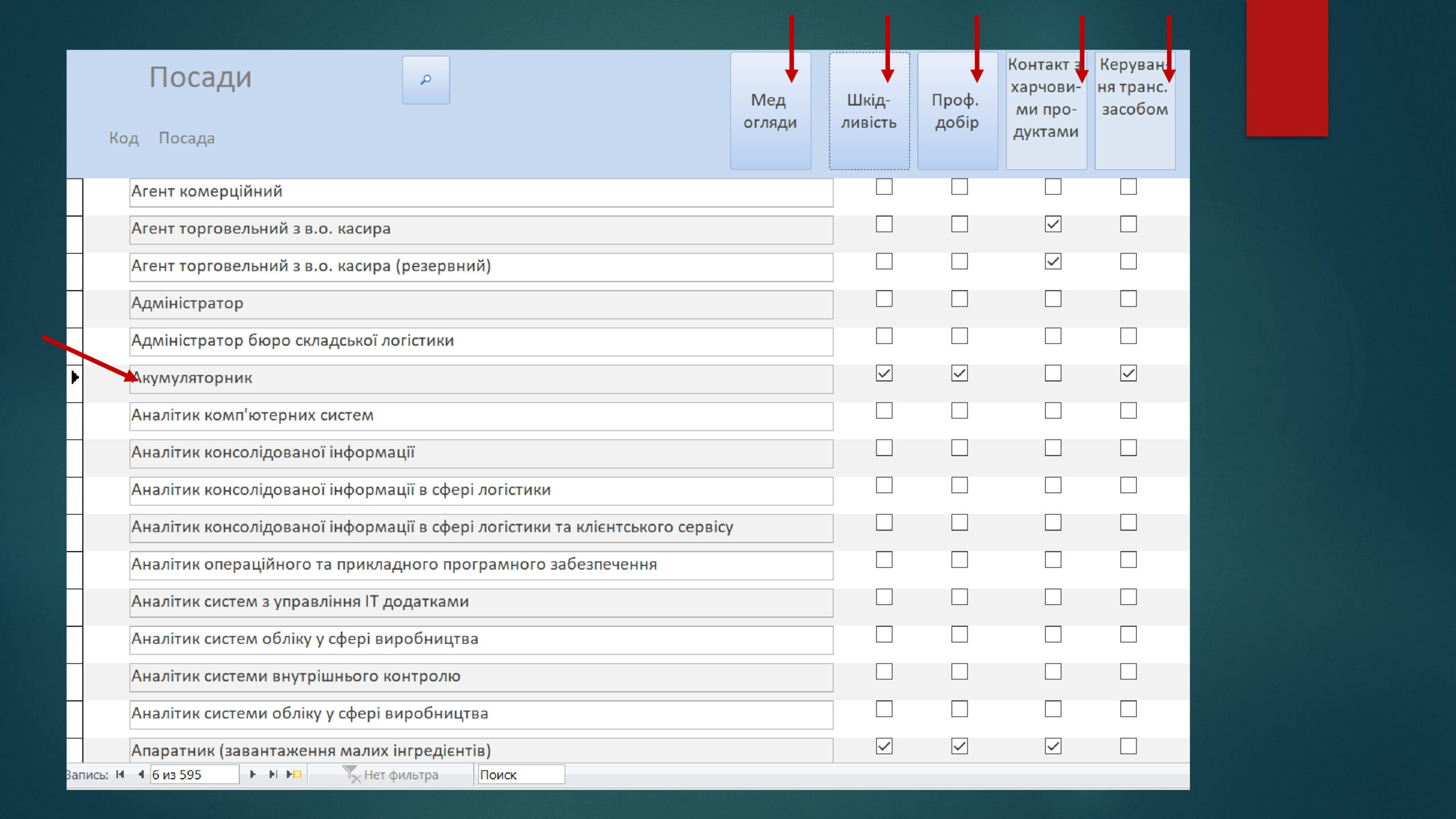Go to the first record in navigation bar

[x=120, y=774]
